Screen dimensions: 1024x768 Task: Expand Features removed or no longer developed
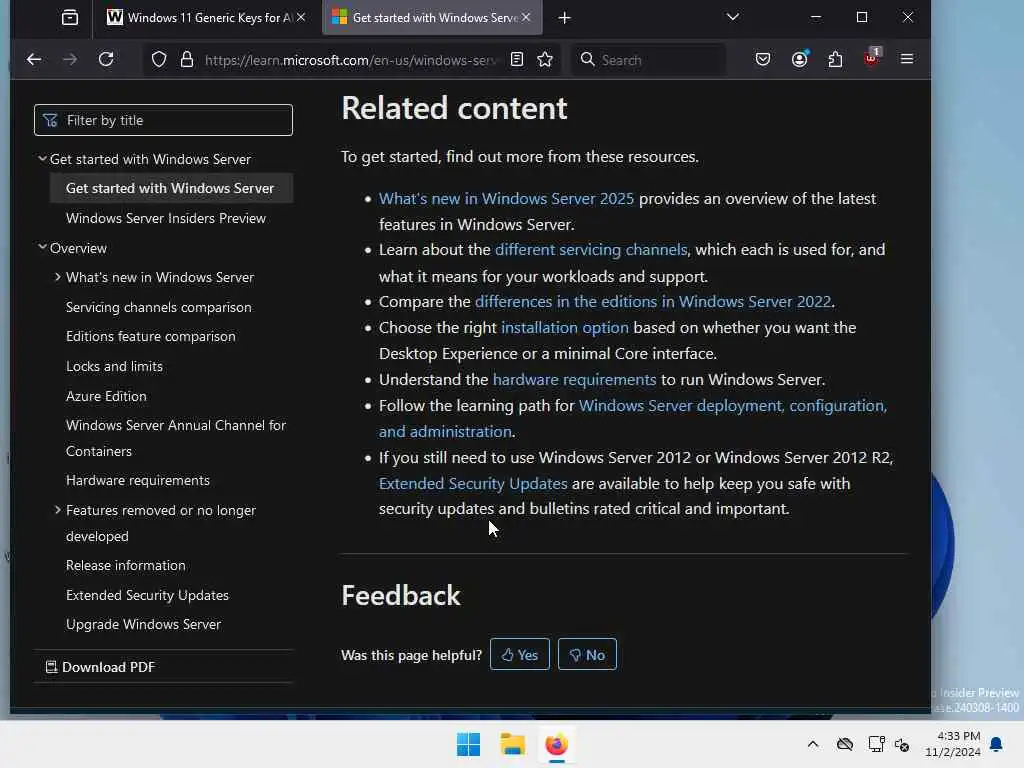[x=57, y=509]
